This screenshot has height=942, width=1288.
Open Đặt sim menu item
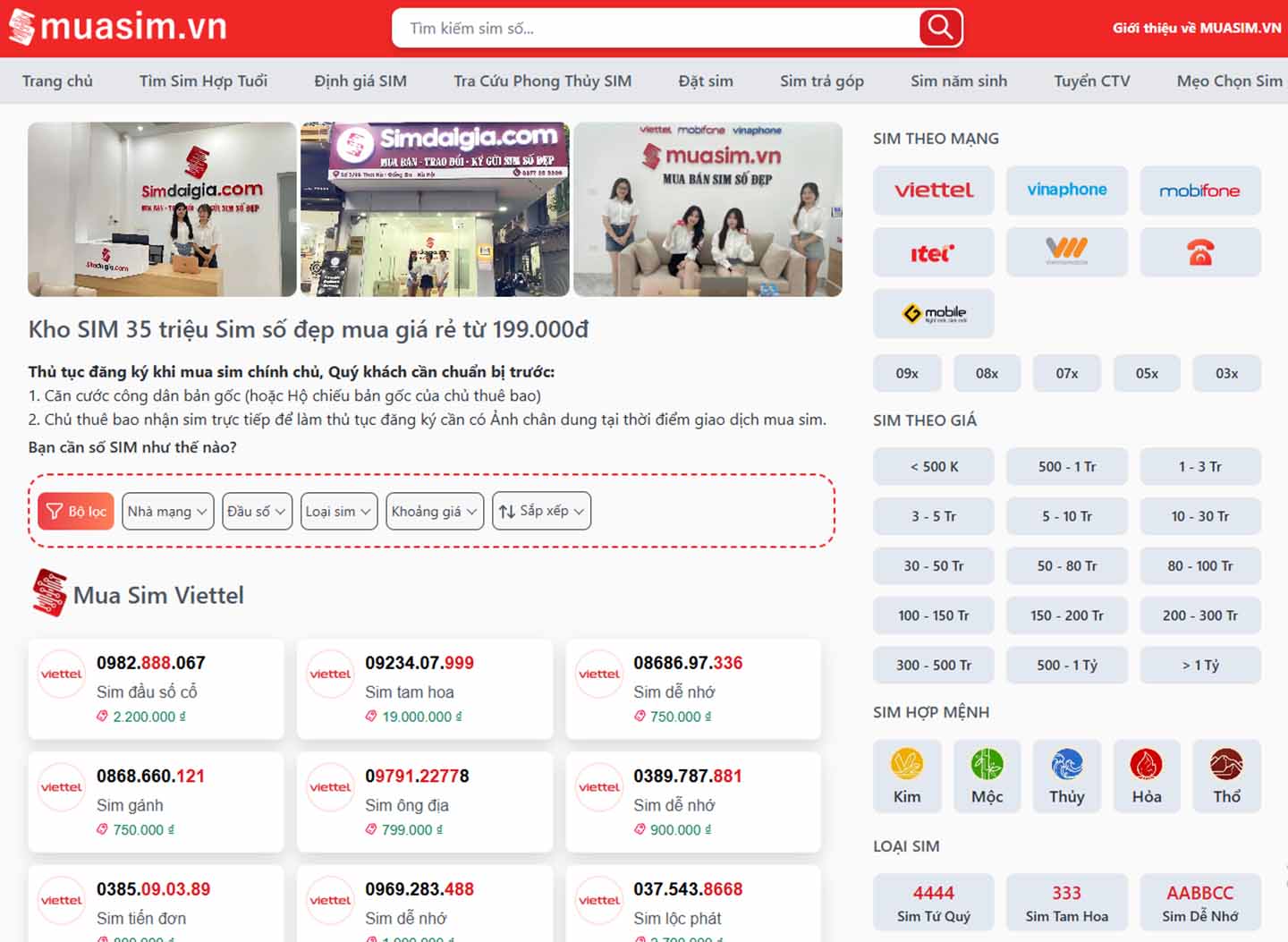(x=706, y=81)
